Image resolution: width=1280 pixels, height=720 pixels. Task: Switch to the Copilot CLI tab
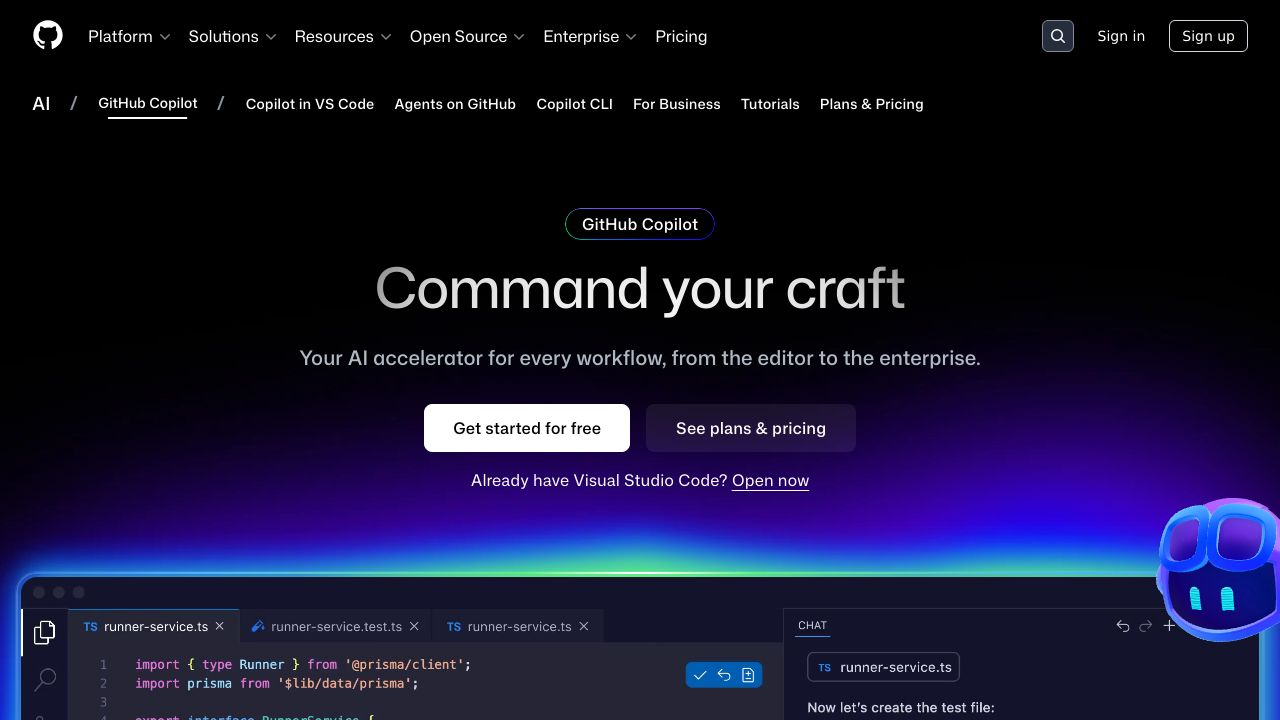(x=574, y=104)
